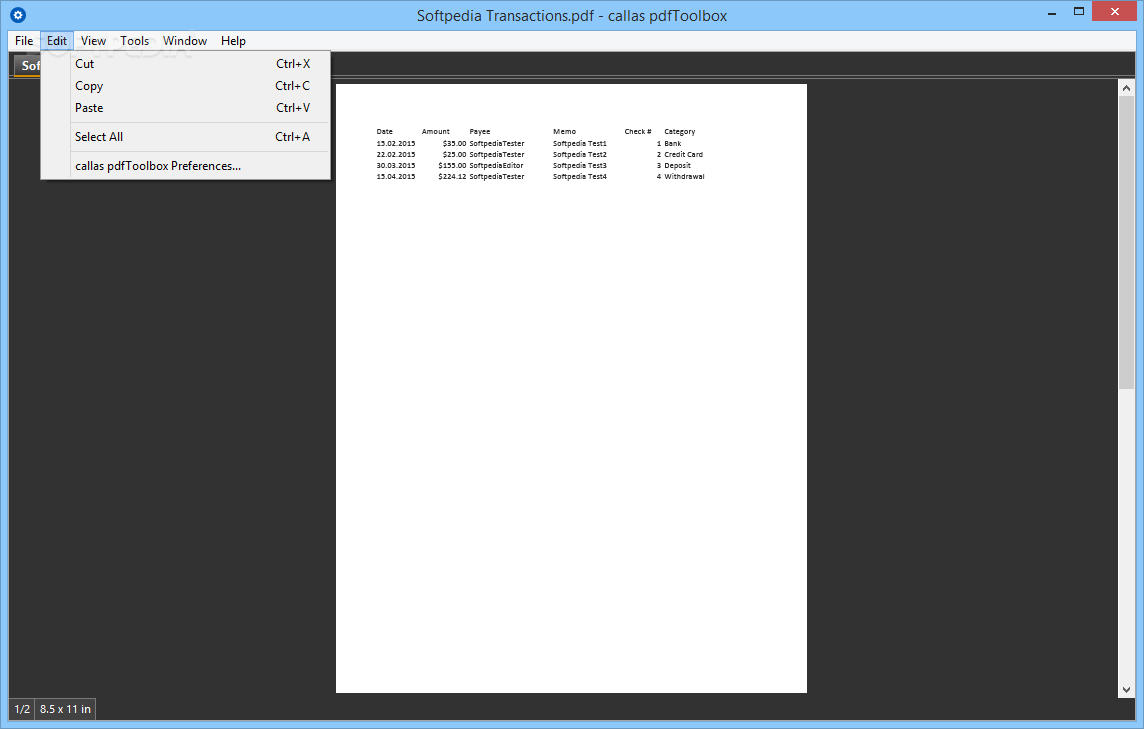Screen dimensions: 1144x729
Task: Click the vertical scrollbar thumb
Action: (x=1126, y=242)
